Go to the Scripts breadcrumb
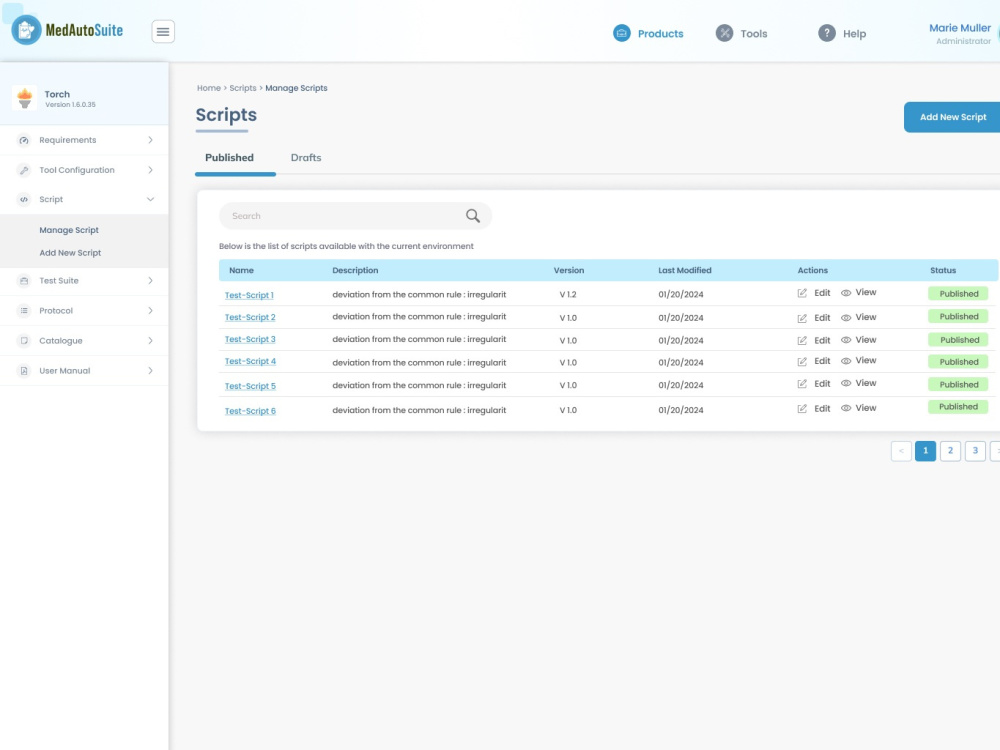 coord(243,88)
